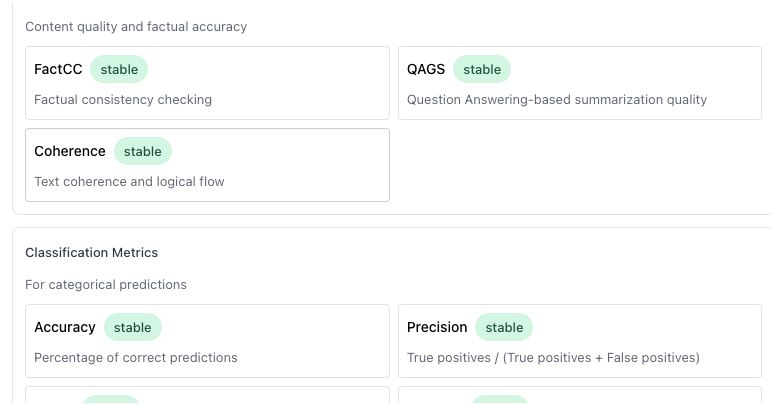The height and width of the screenshot is (405, 772).
Task: Click the stable badge next to Precision
Action: coord(504,327)
